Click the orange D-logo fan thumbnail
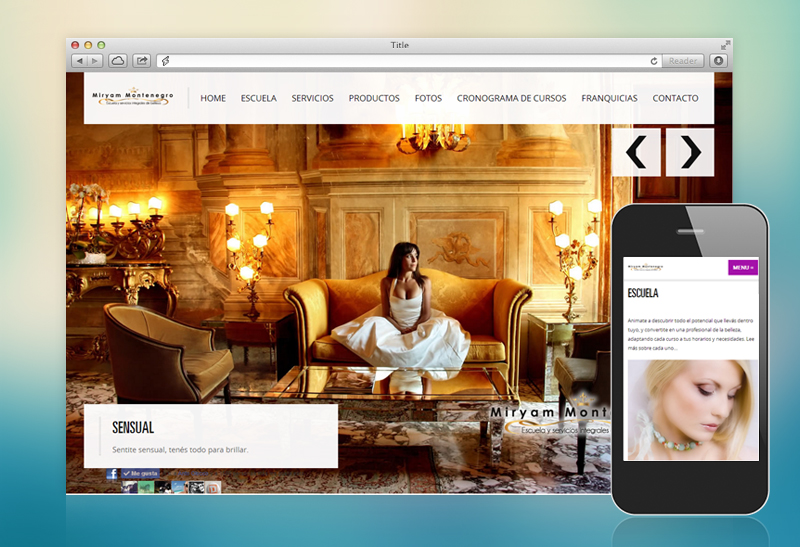This screenshot has width=800, height=547. point(213,487)
